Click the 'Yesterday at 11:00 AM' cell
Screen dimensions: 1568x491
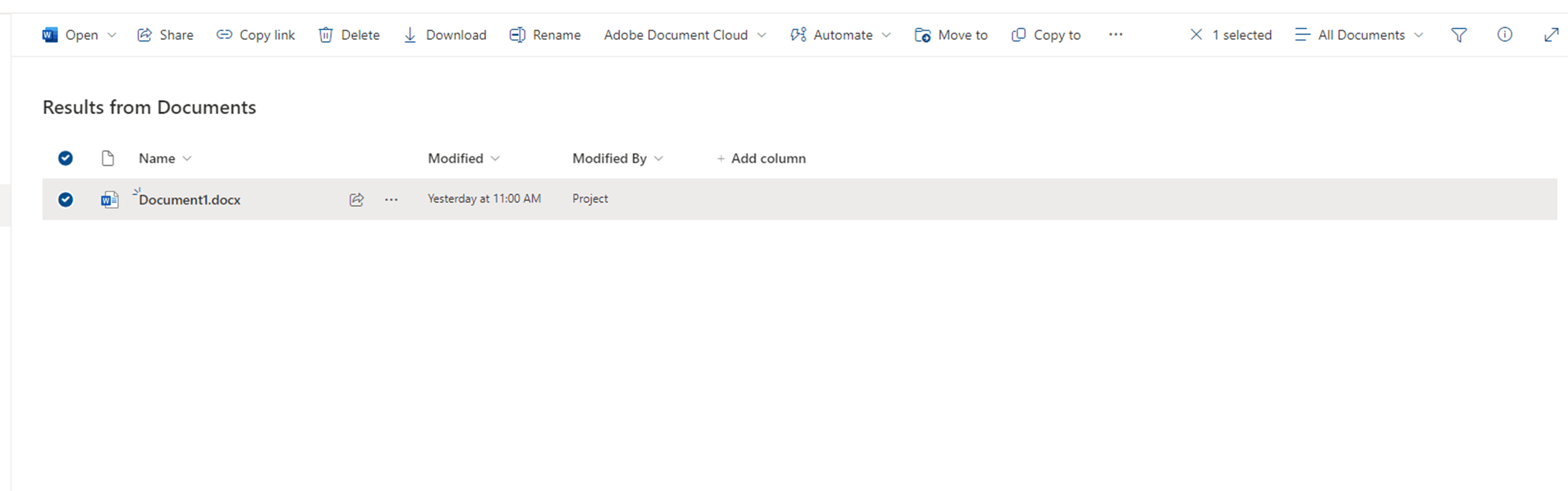[x=485, y=198]
